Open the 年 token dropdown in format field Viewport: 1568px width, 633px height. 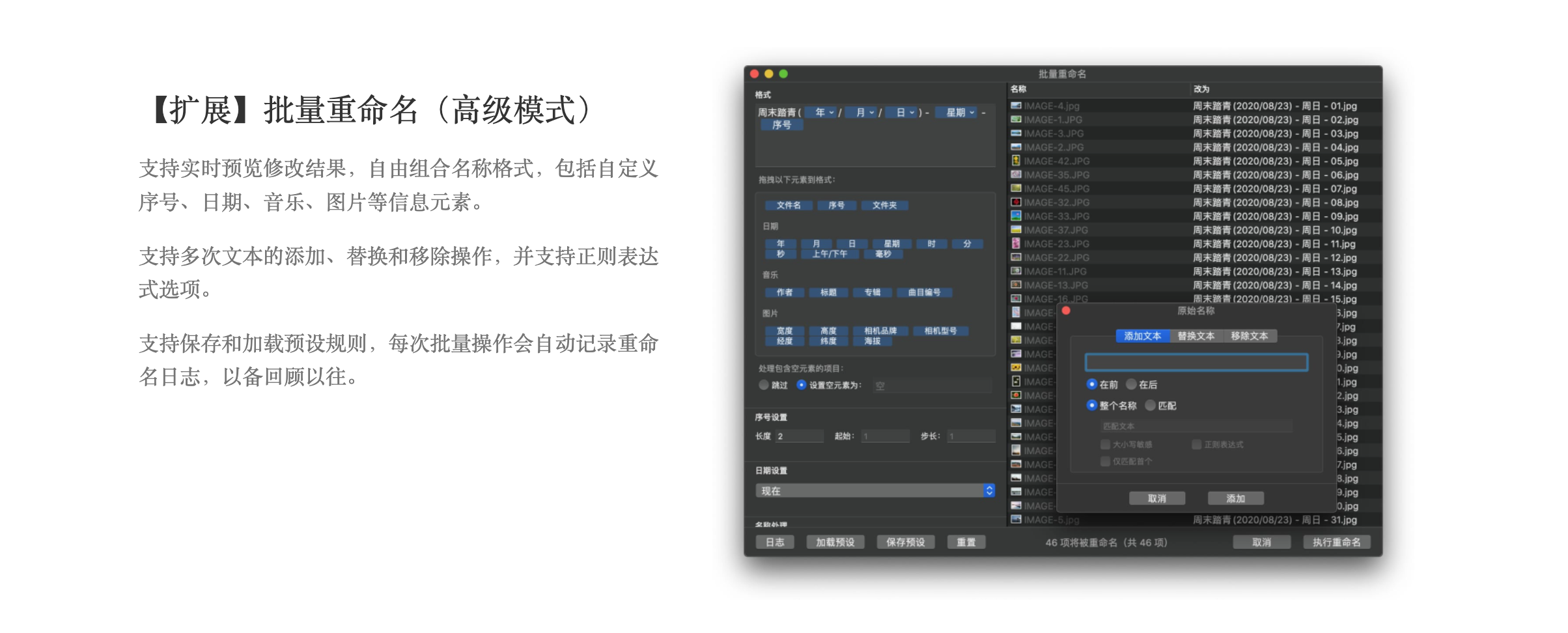point(824,113)
